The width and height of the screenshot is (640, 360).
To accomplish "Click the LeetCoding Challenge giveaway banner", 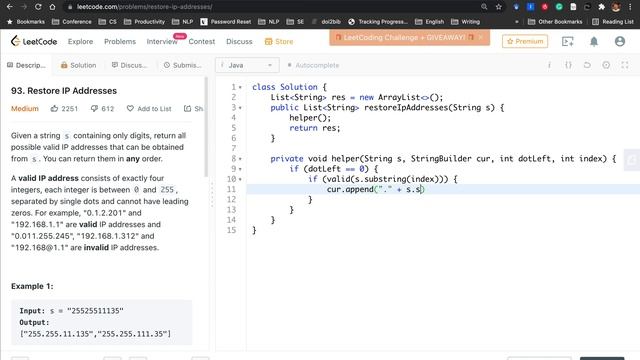I will (x=404, y=38).
